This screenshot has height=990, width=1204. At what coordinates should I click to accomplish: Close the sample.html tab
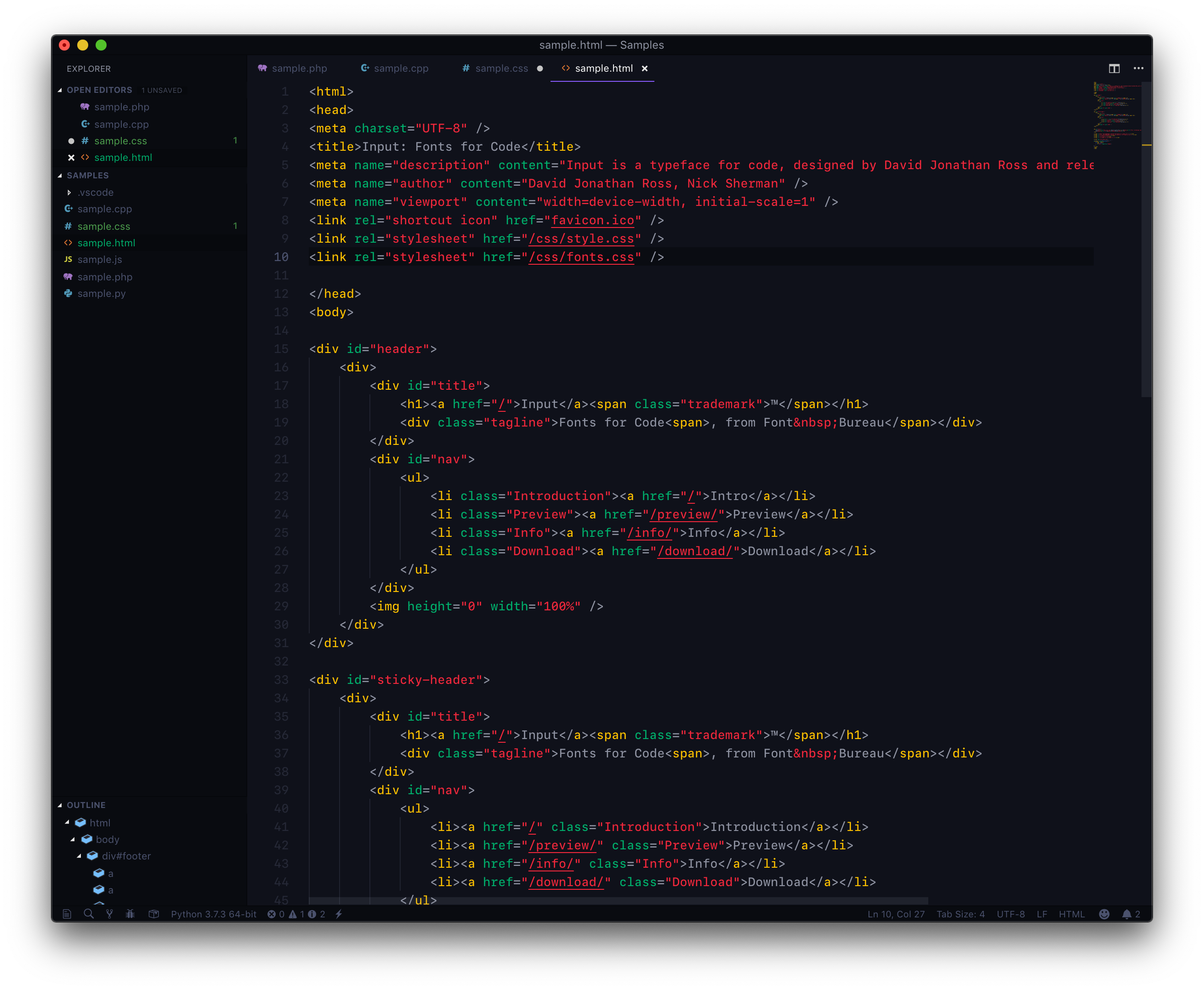tap(645, 68)
